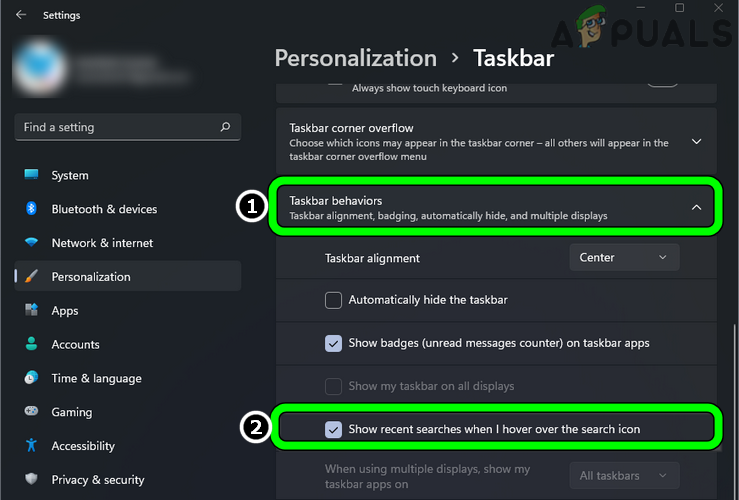Click the Gaming controller icon

[32, 412]
